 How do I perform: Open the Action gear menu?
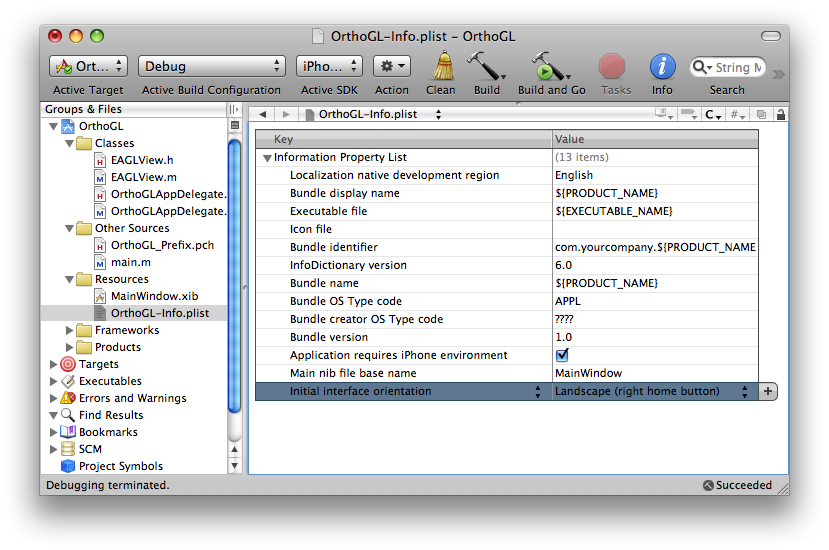(x=392, y=66)
